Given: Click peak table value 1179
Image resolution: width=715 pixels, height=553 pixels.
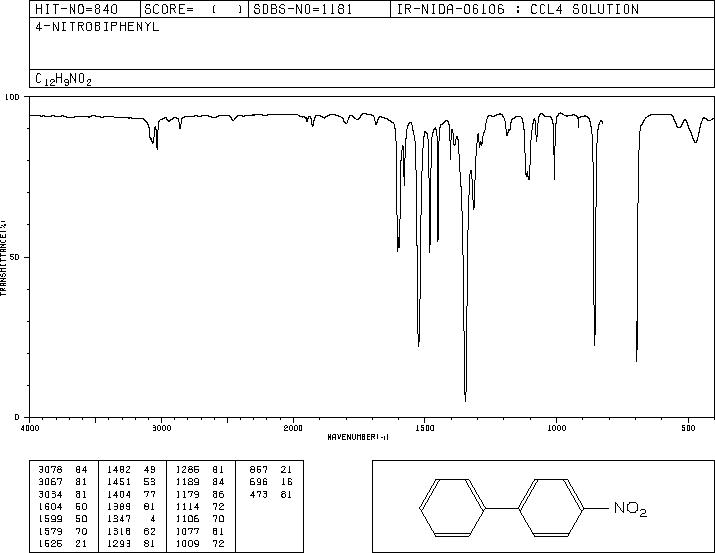Looking at the screenshot, I should pyautogui.click(x=187, y=494).
